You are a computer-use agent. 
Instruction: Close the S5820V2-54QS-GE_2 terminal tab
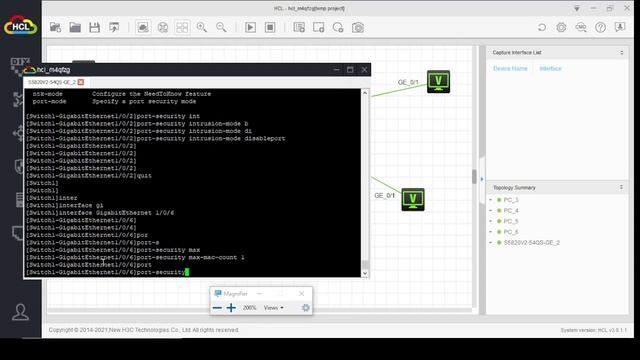pyautogui.click(x=81, y=82)
